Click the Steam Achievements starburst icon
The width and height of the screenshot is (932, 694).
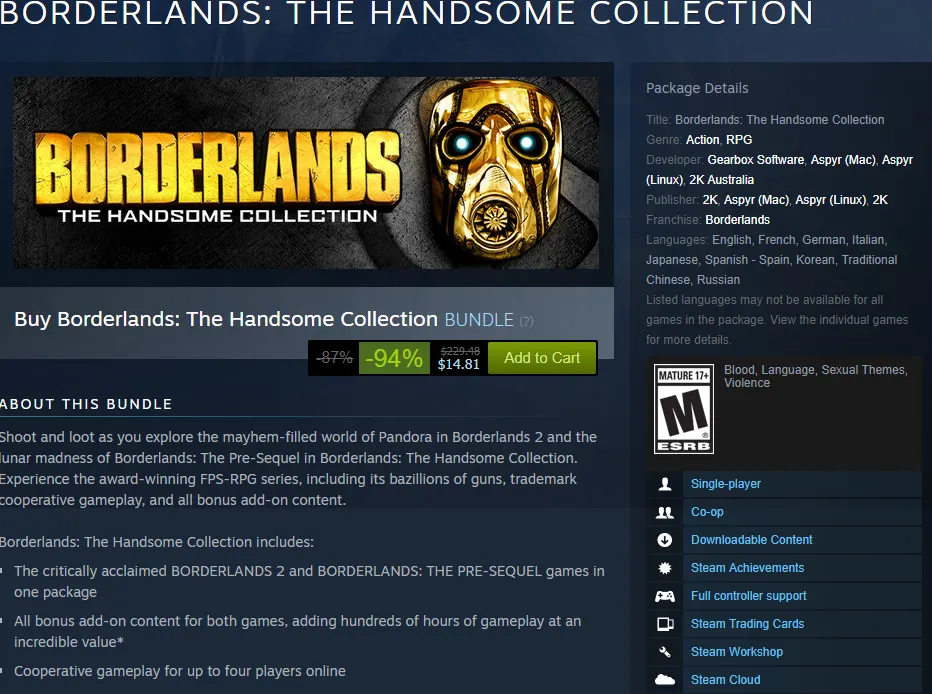[665, 567]
